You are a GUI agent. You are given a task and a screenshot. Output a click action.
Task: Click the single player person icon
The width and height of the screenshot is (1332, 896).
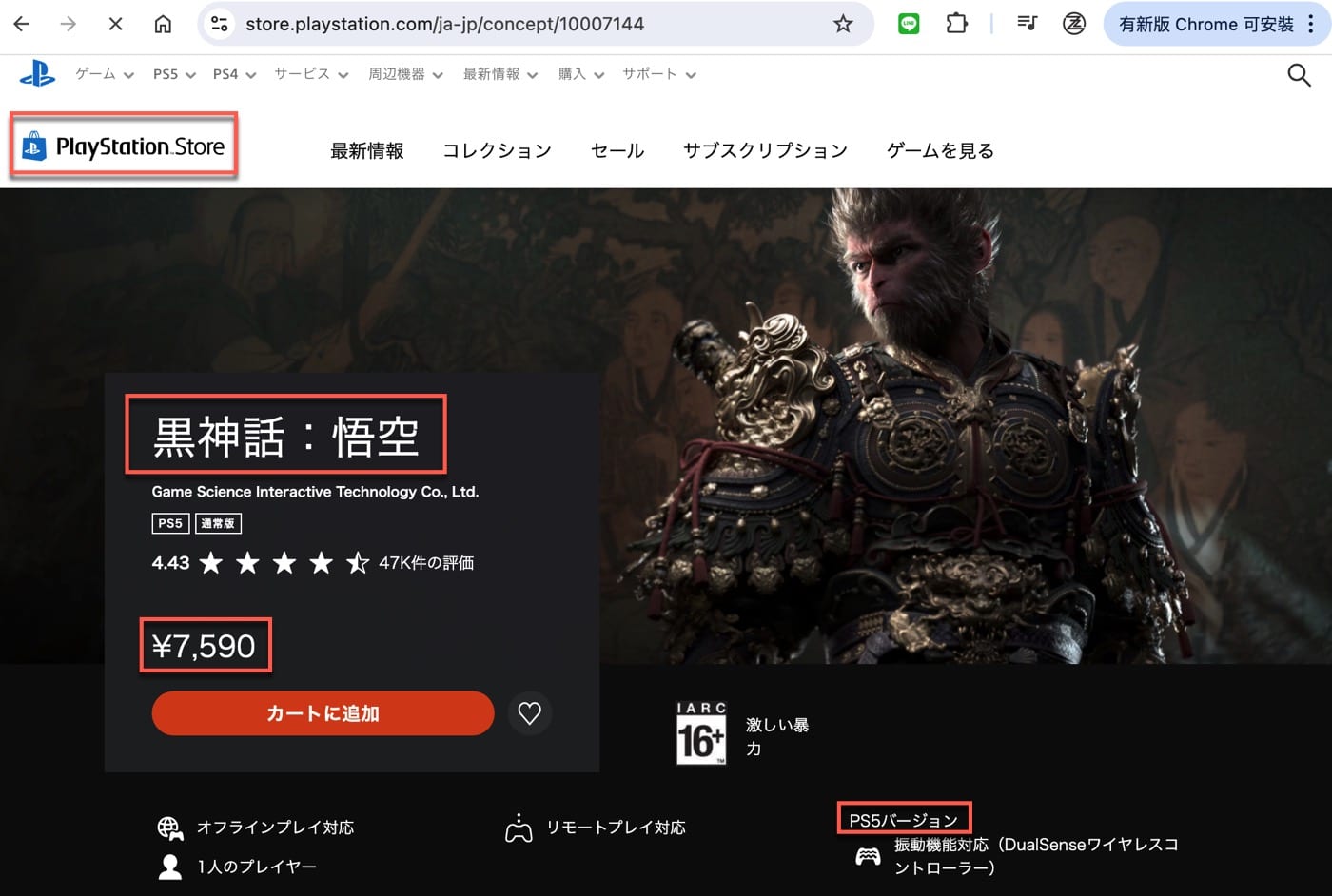(170, 867)
